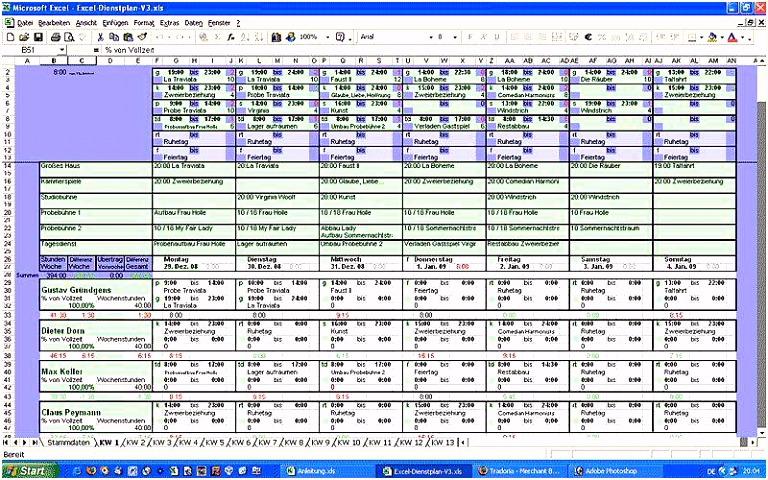768x480 pixels.
Task: Jump to last sheet tab arrow
Action: (x=34, y=442)
